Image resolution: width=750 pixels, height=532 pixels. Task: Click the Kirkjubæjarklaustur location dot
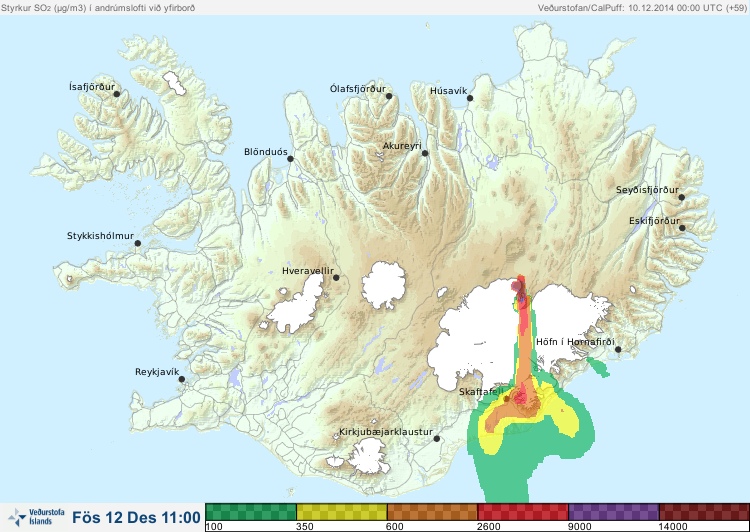[x=436, y=439]
